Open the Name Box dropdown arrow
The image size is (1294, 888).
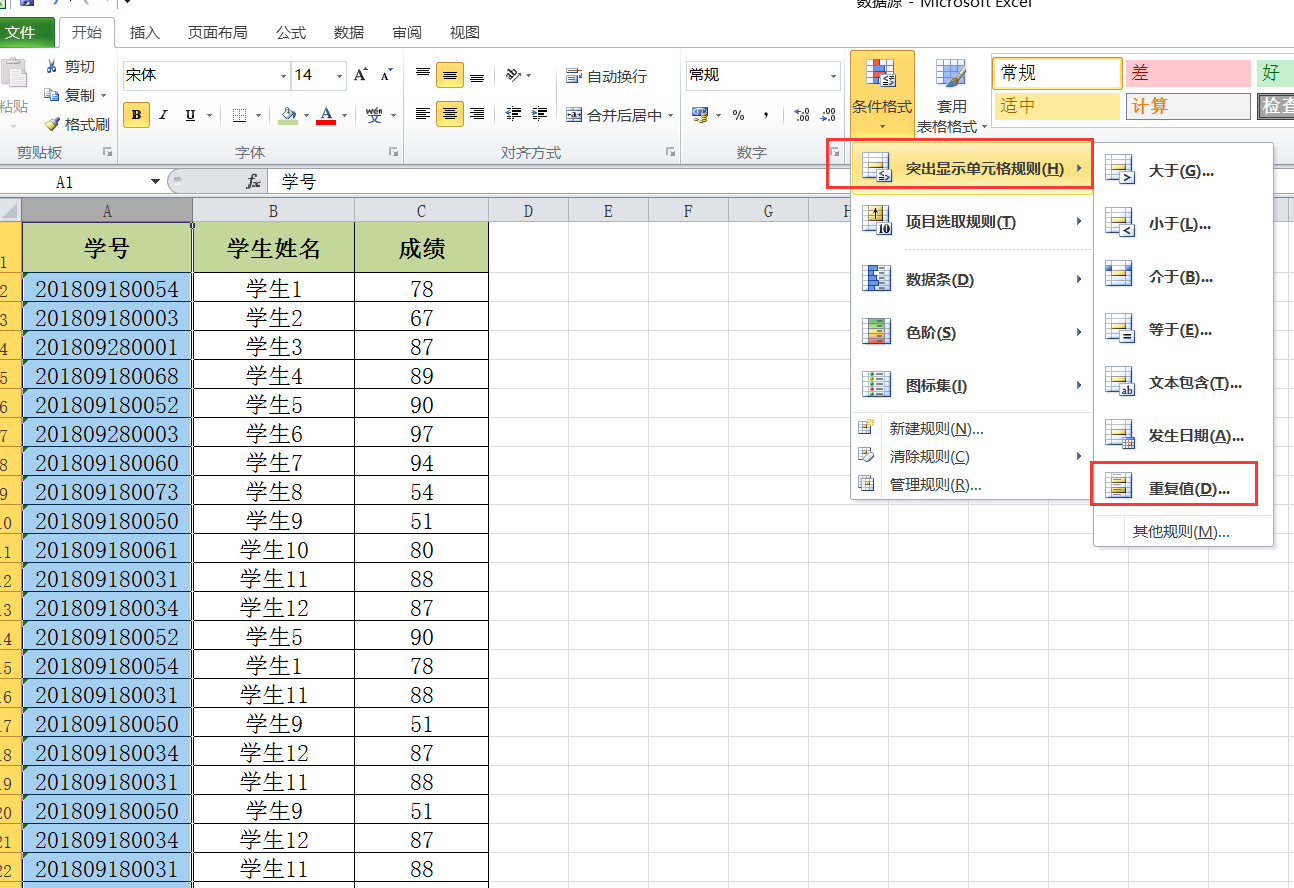155,182
